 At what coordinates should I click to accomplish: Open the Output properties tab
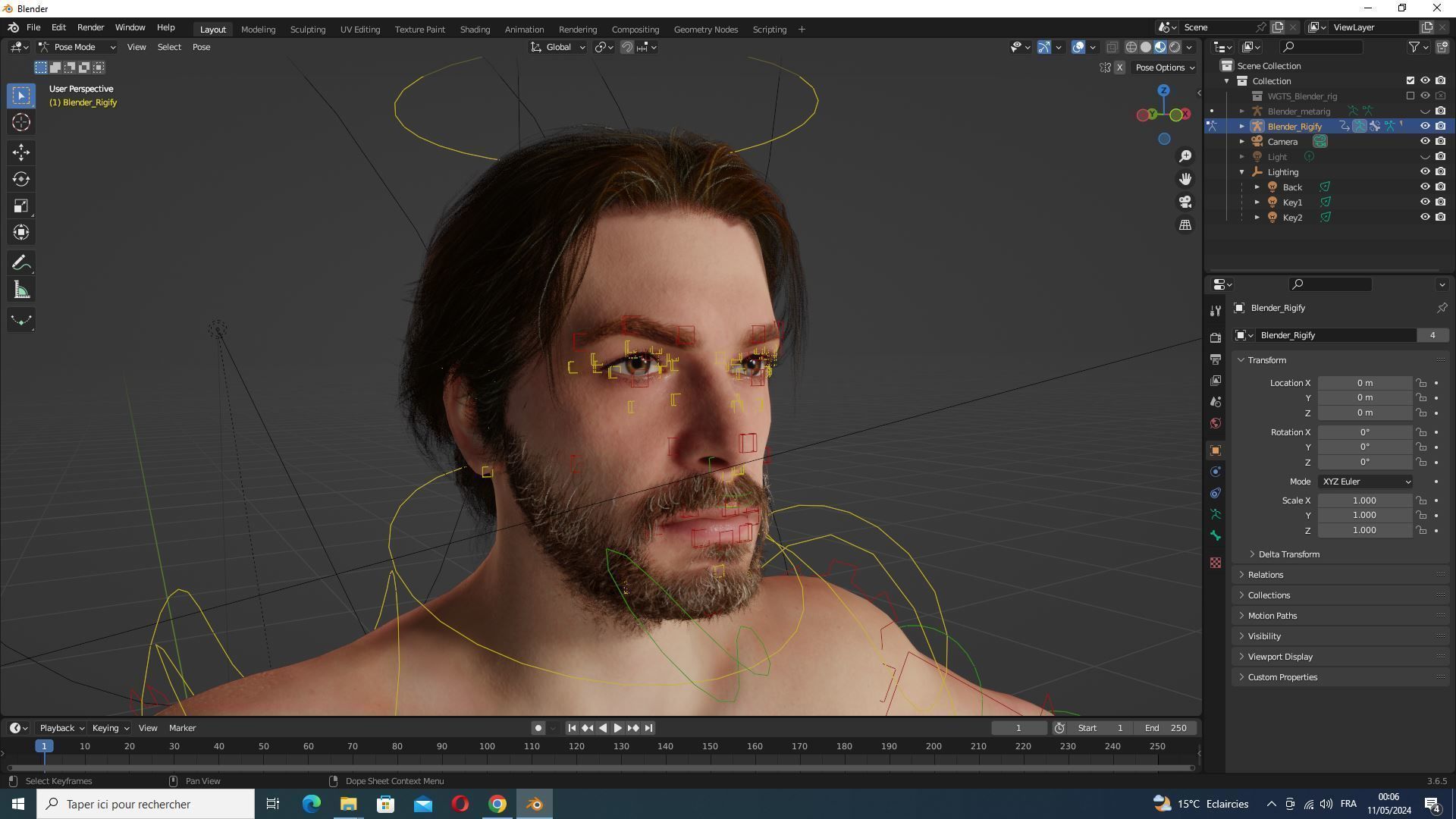1216,359
